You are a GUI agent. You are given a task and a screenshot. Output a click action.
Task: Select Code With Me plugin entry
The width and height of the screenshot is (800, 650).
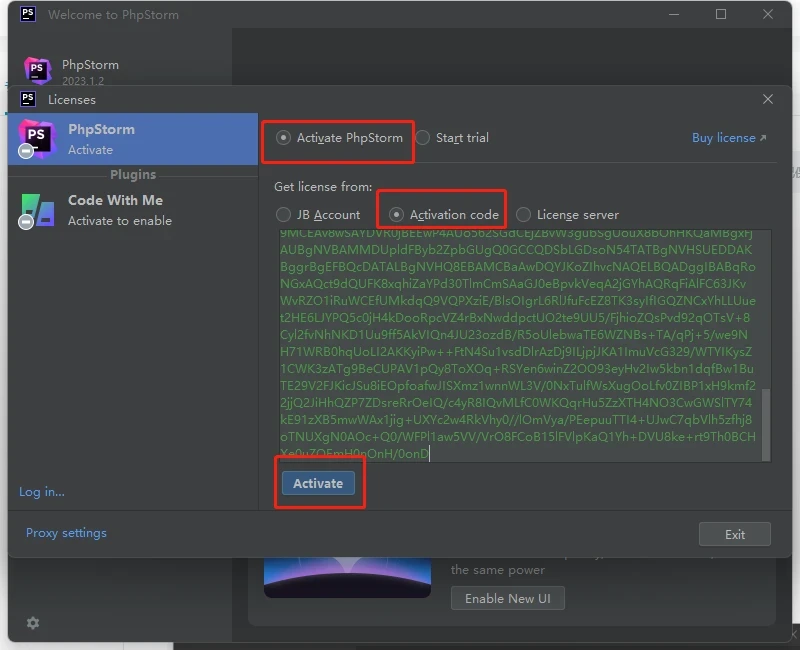133,210
